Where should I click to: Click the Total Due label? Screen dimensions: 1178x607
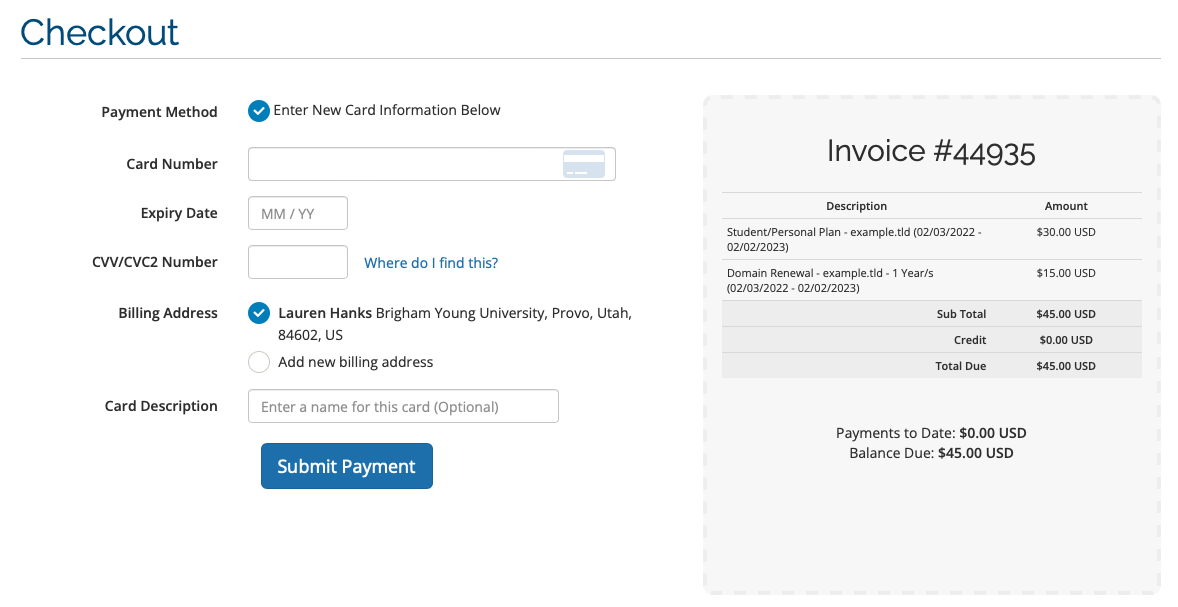pyautogui.click(x=961, y=366)
